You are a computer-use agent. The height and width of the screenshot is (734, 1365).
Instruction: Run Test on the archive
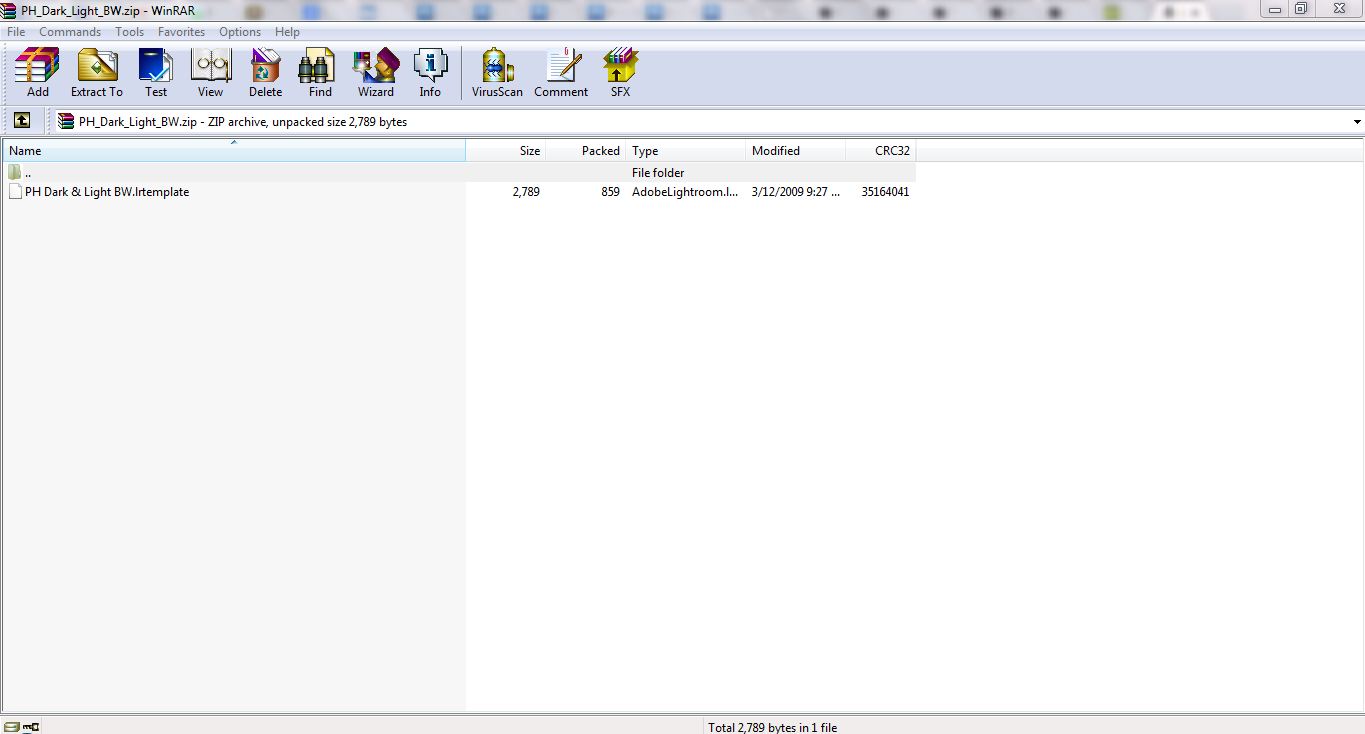pos(156,73)
